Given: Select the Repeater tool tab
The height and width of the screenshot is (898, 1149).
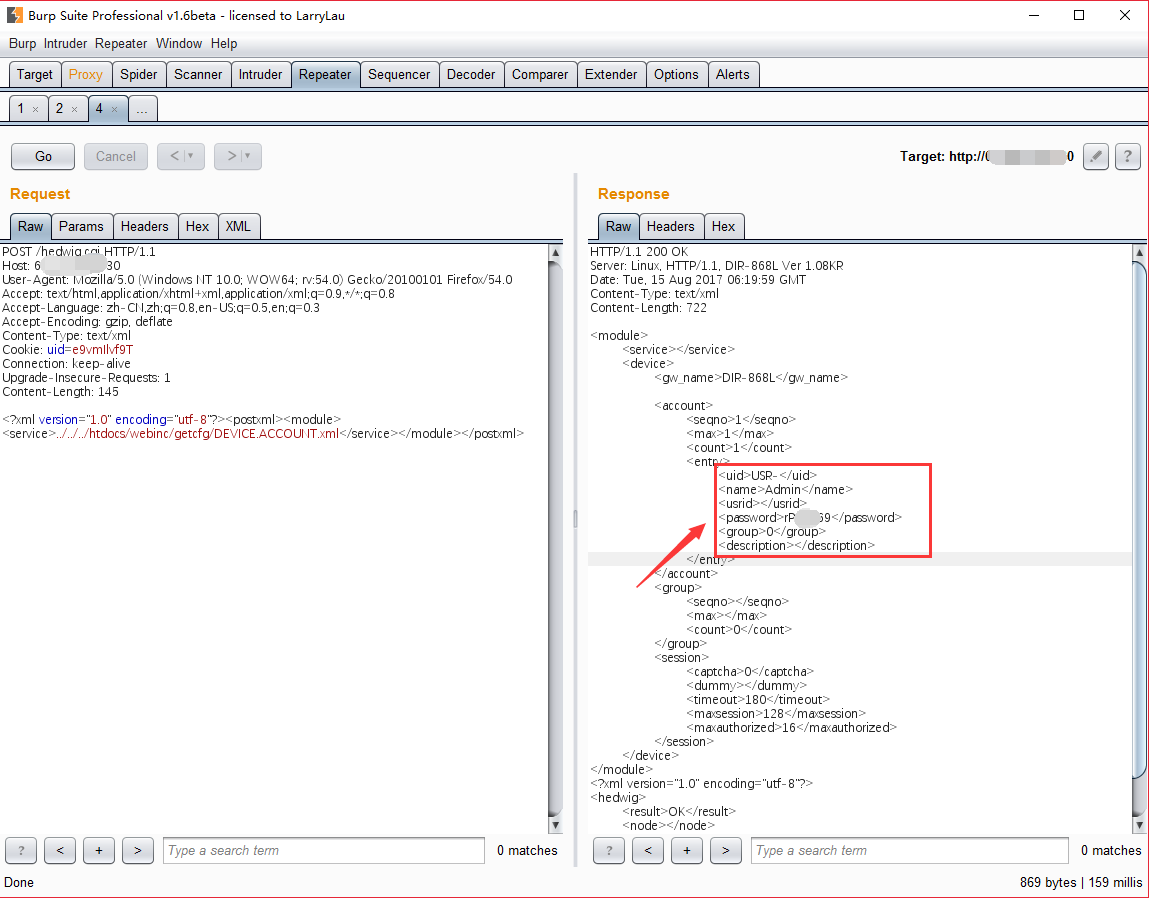Looking at the screenshot, I should point(325,75).
